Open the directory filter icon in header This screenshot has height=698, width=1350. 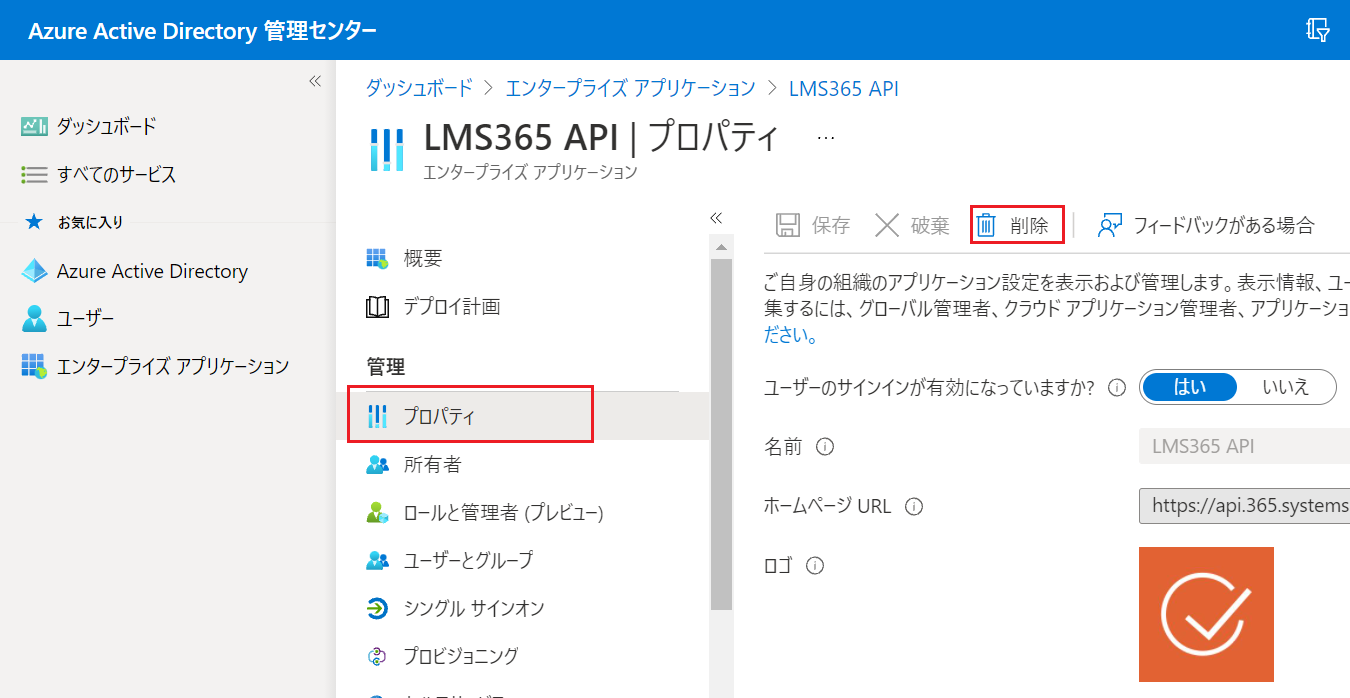(1317, 30)
